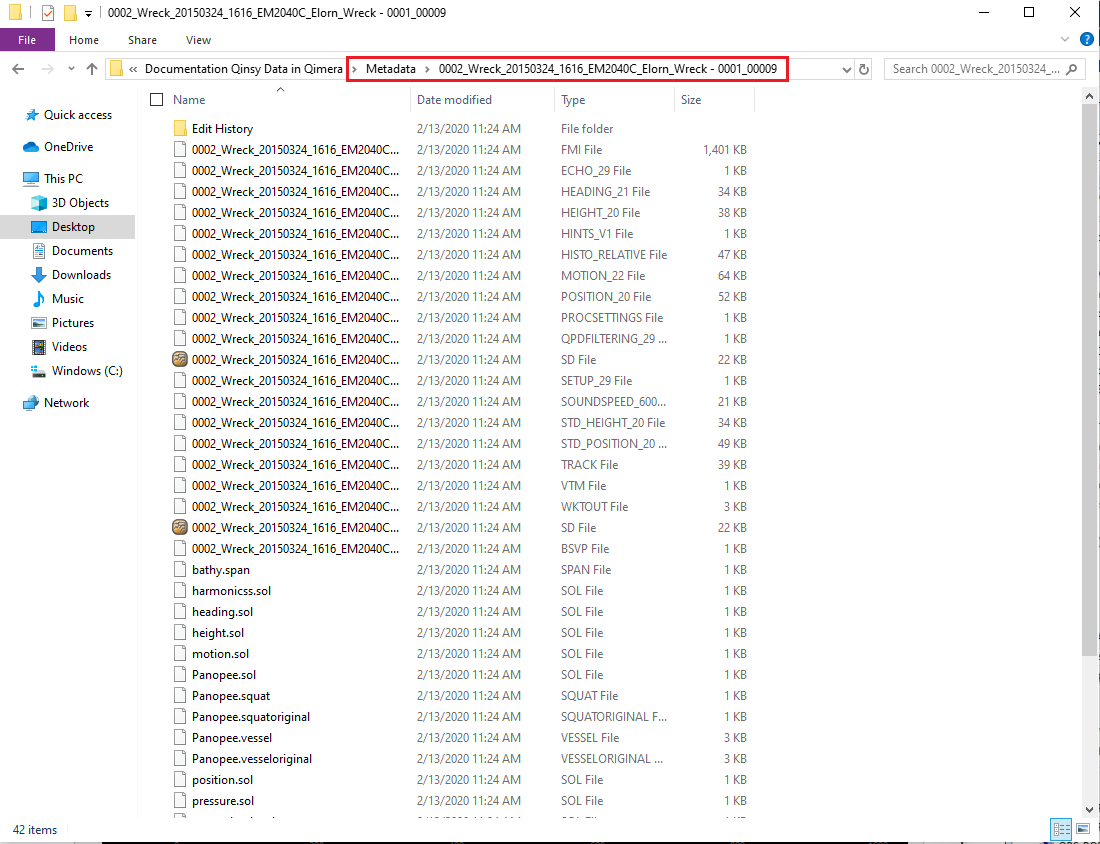Open Properties via the Quick Access Toolbar icon
This screenshot has height=844, width=1100.
46,12
